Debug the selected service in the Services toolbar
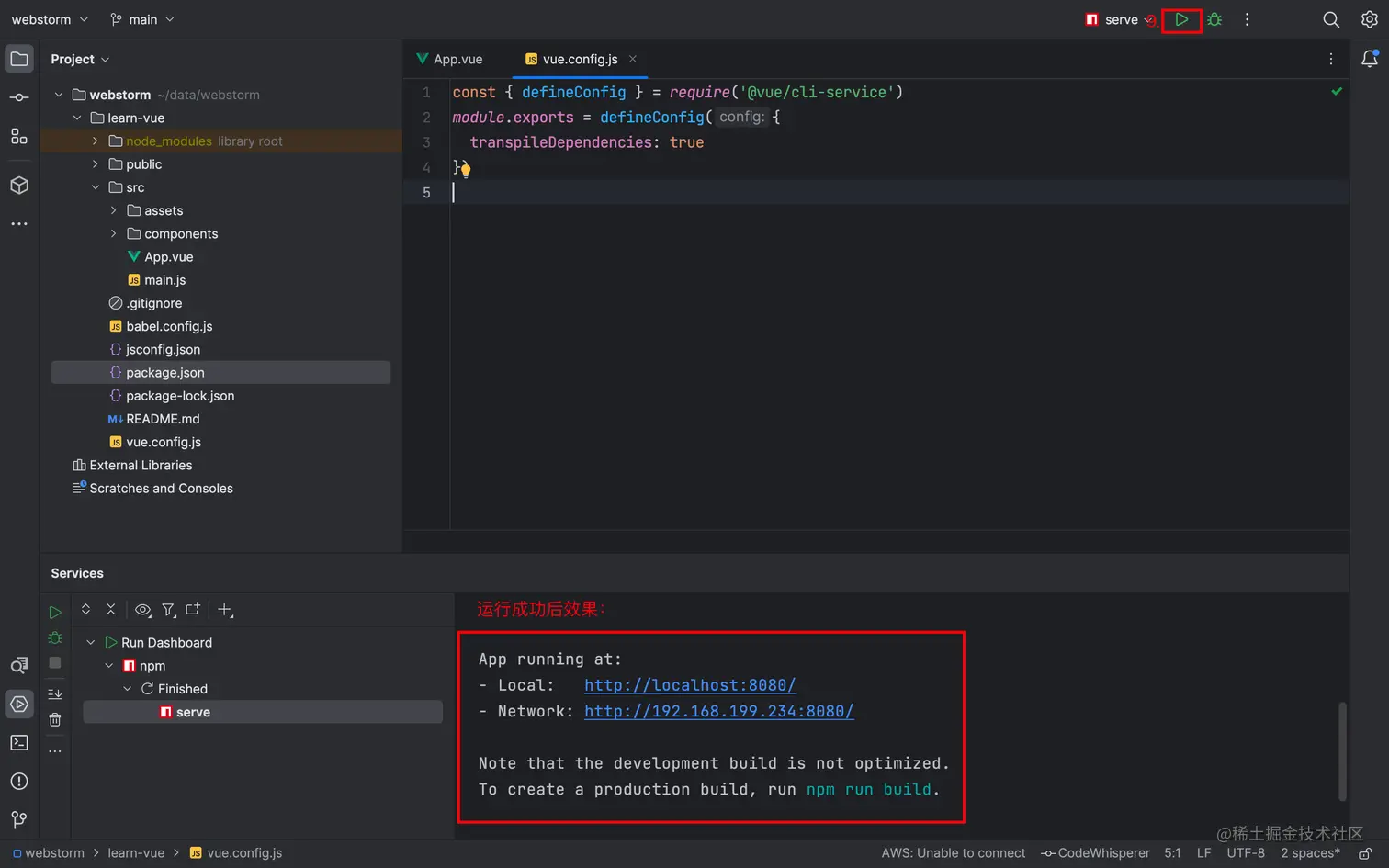This screenshot has width=1389, height=868. [55, 637]
